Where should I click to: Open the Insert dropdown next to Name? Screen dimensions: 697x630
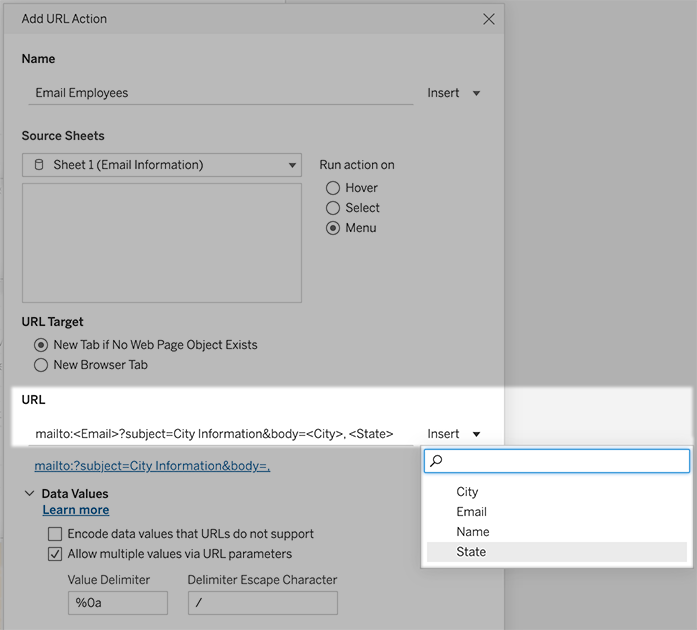453,93
